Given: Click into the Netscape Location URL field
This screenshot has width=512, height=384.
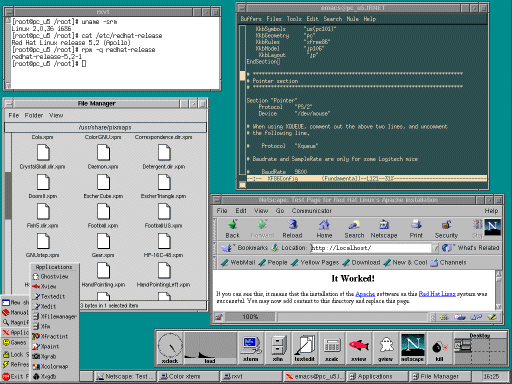Looking at the screenshot, I should pyautogui.click(x=370, y=248).
